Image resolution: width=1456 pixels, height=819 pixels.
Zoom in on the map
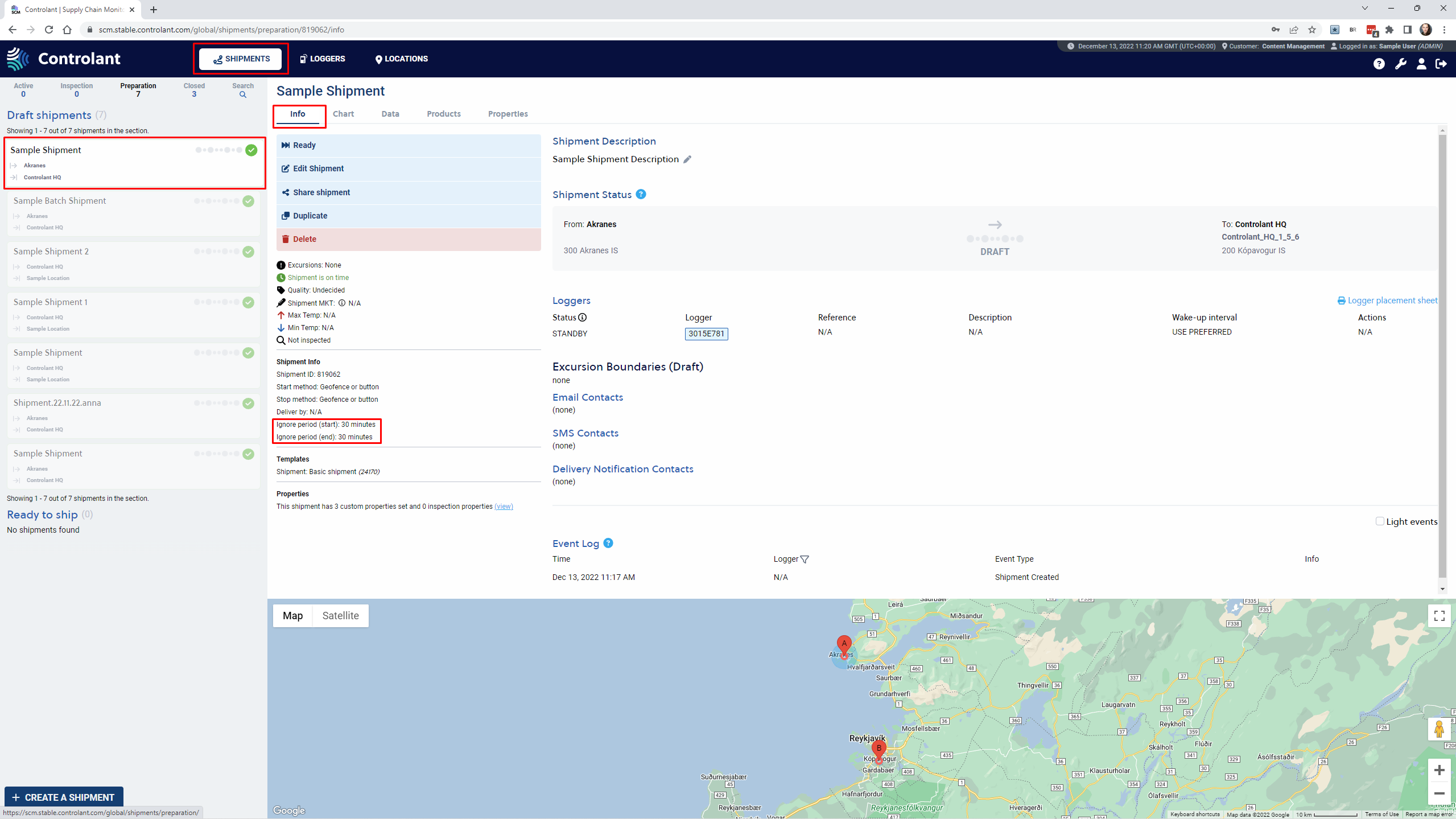tap(1439, 770)
